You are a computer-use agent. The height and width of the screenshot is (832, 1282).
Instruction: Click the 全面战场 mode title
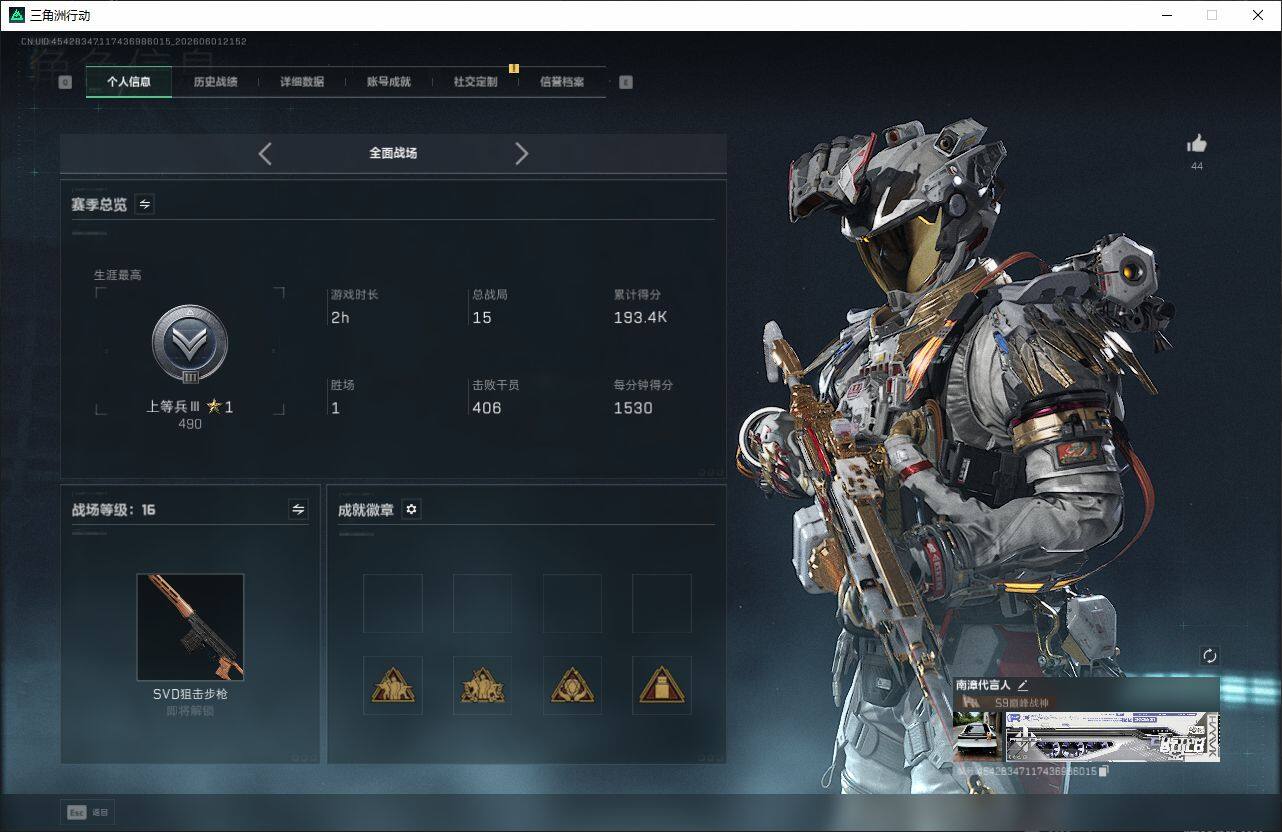(x=393, y=153)
